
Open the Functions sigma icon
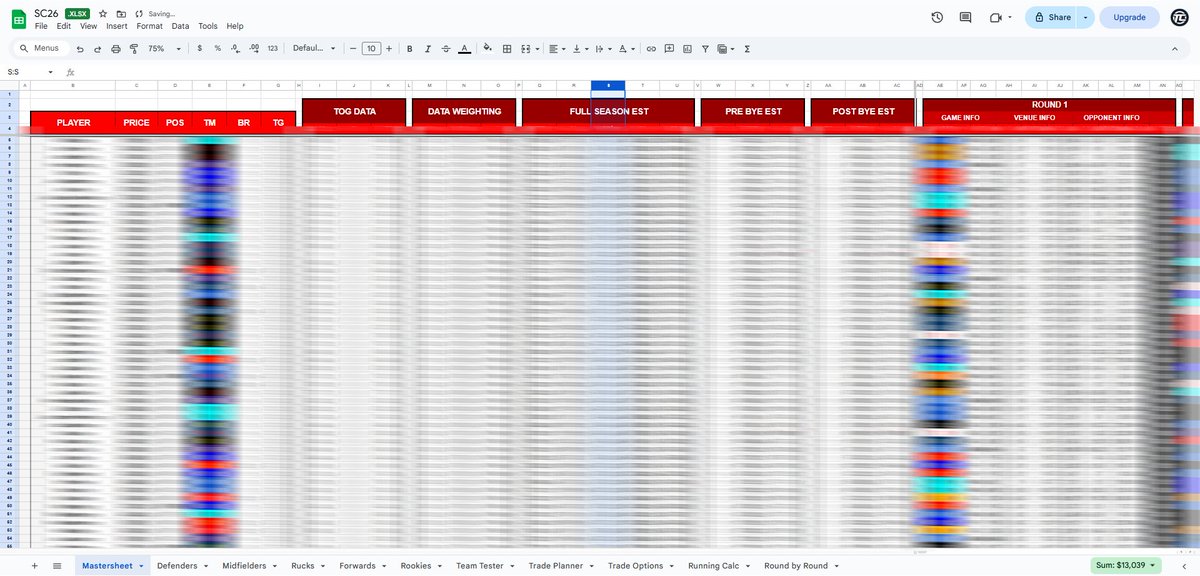pos(748,48)
